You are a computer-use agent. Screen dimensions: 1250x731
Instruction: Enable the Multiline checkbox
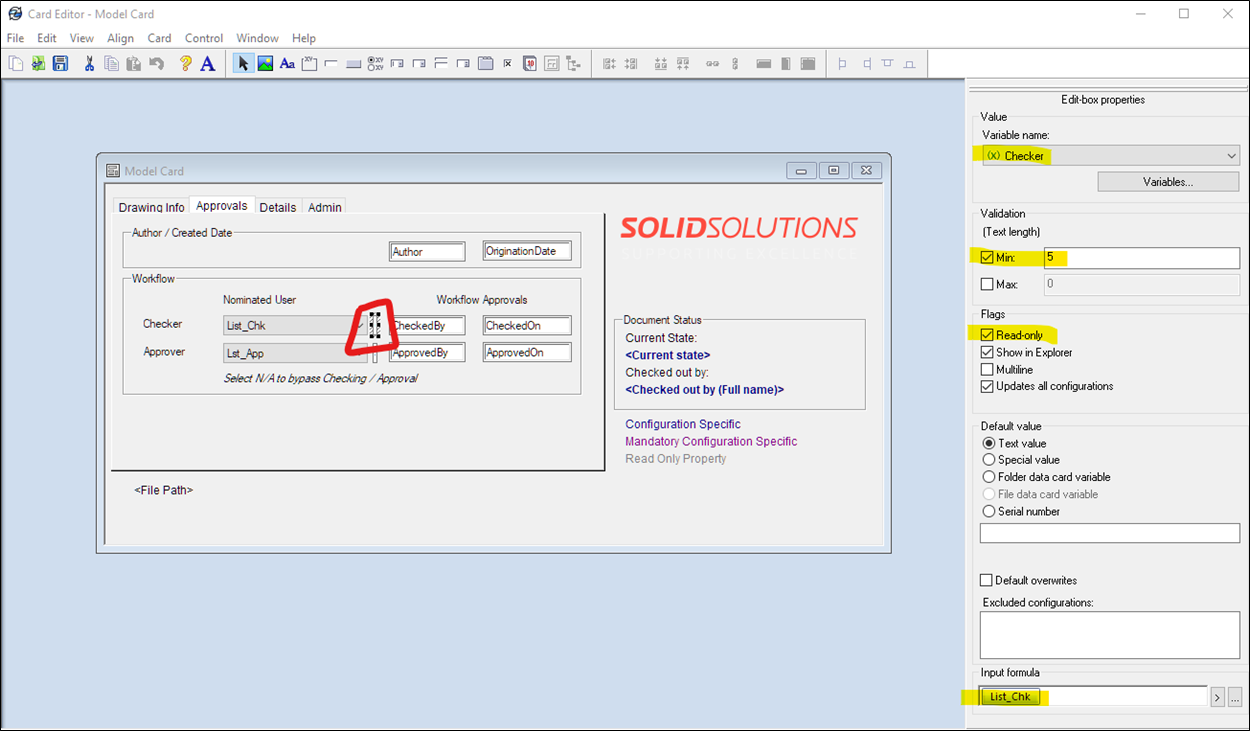tap(988, 369)
